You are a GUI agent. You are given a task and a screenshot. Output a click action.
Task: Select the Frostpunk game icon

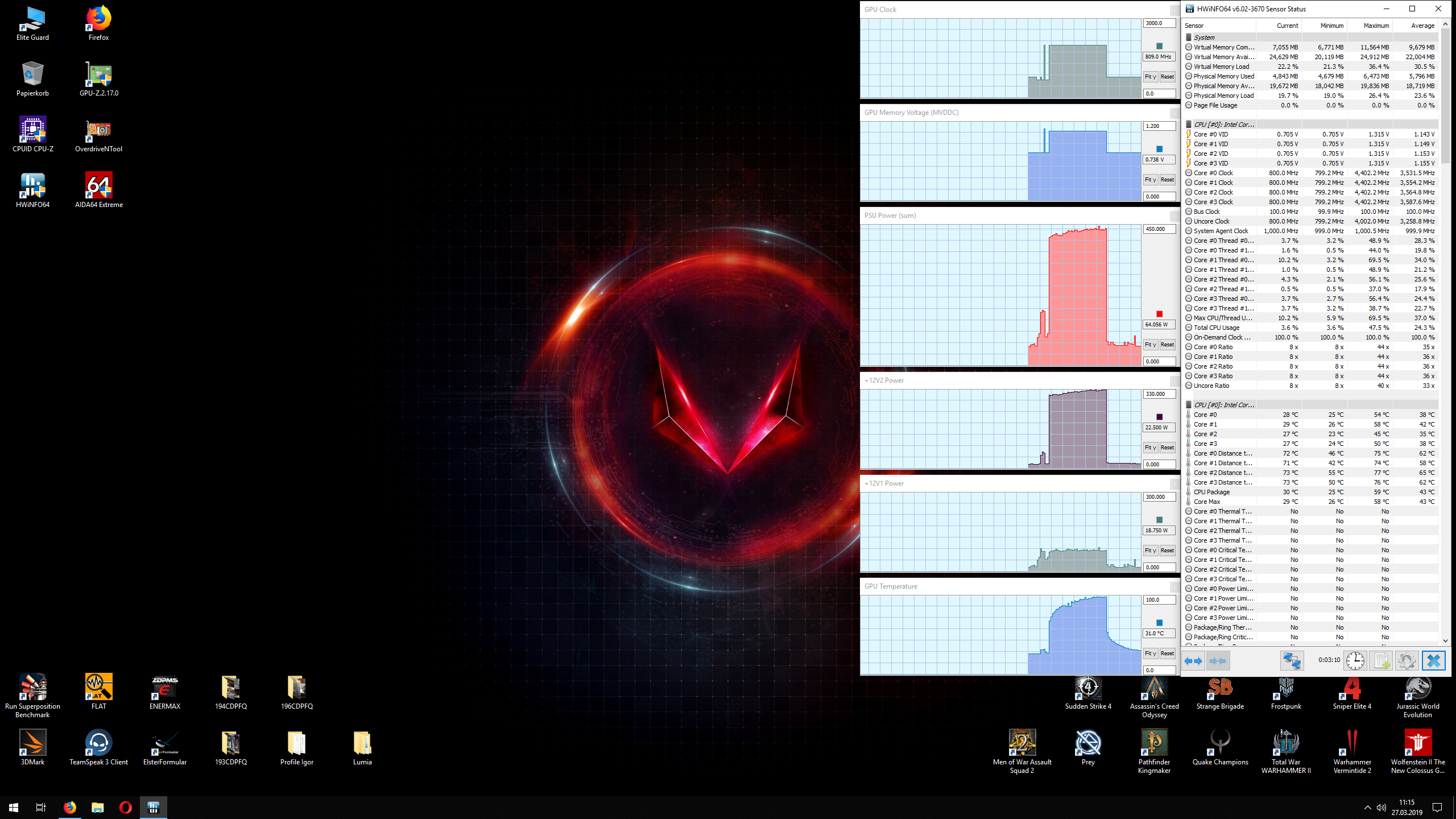(1286, 692)
